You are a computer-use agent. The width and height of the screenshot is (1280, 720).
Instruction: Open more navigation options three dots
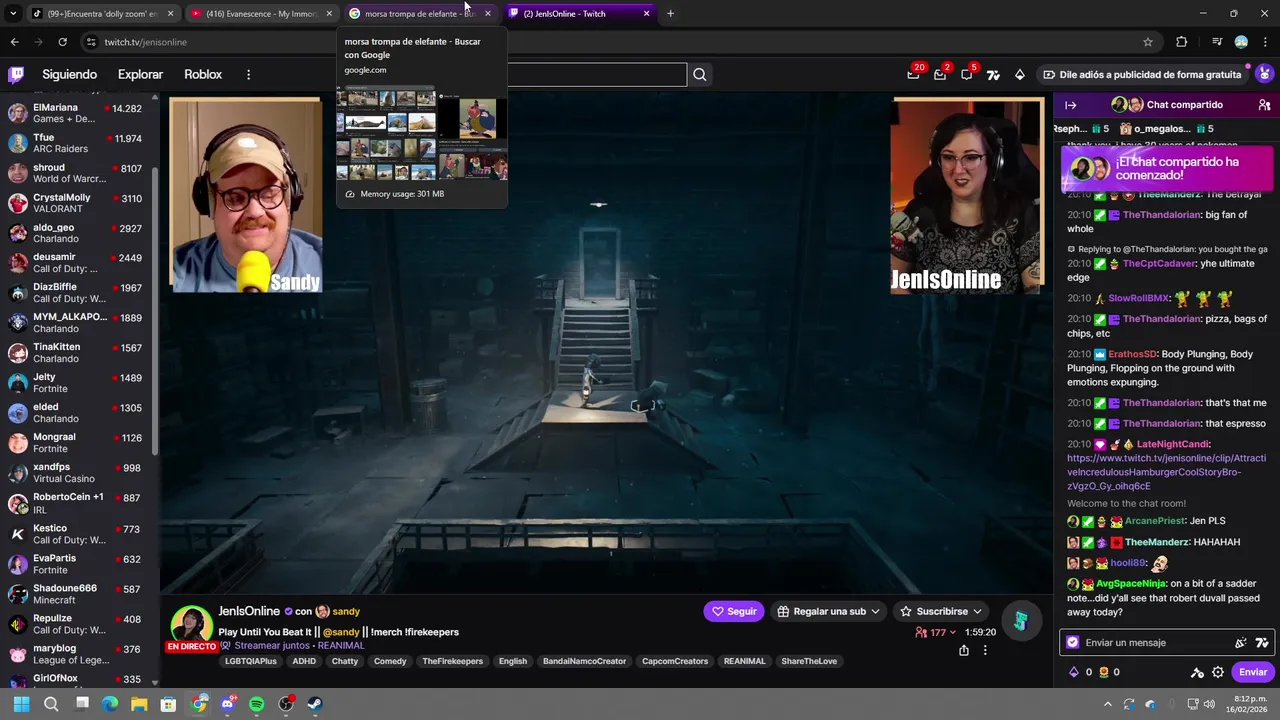pyautogui.click(x=248, y=74)
